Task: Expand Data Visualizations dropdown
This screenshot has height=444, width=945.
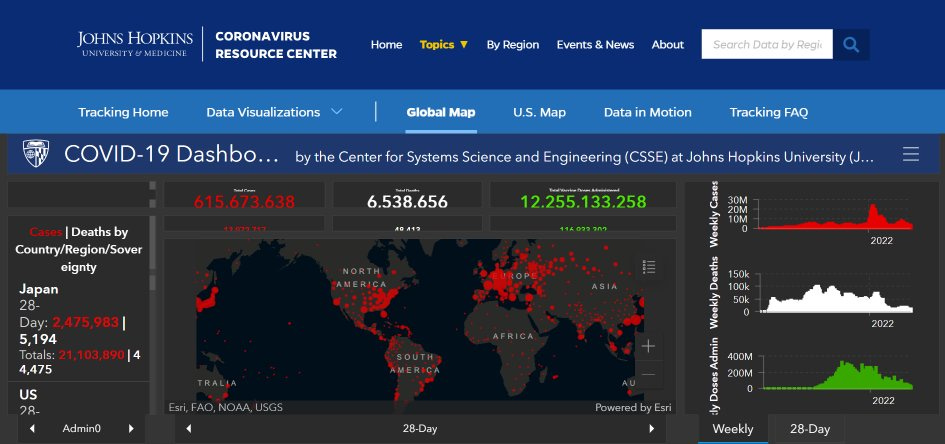Action: pyautogui.click(x=274, y=112)
